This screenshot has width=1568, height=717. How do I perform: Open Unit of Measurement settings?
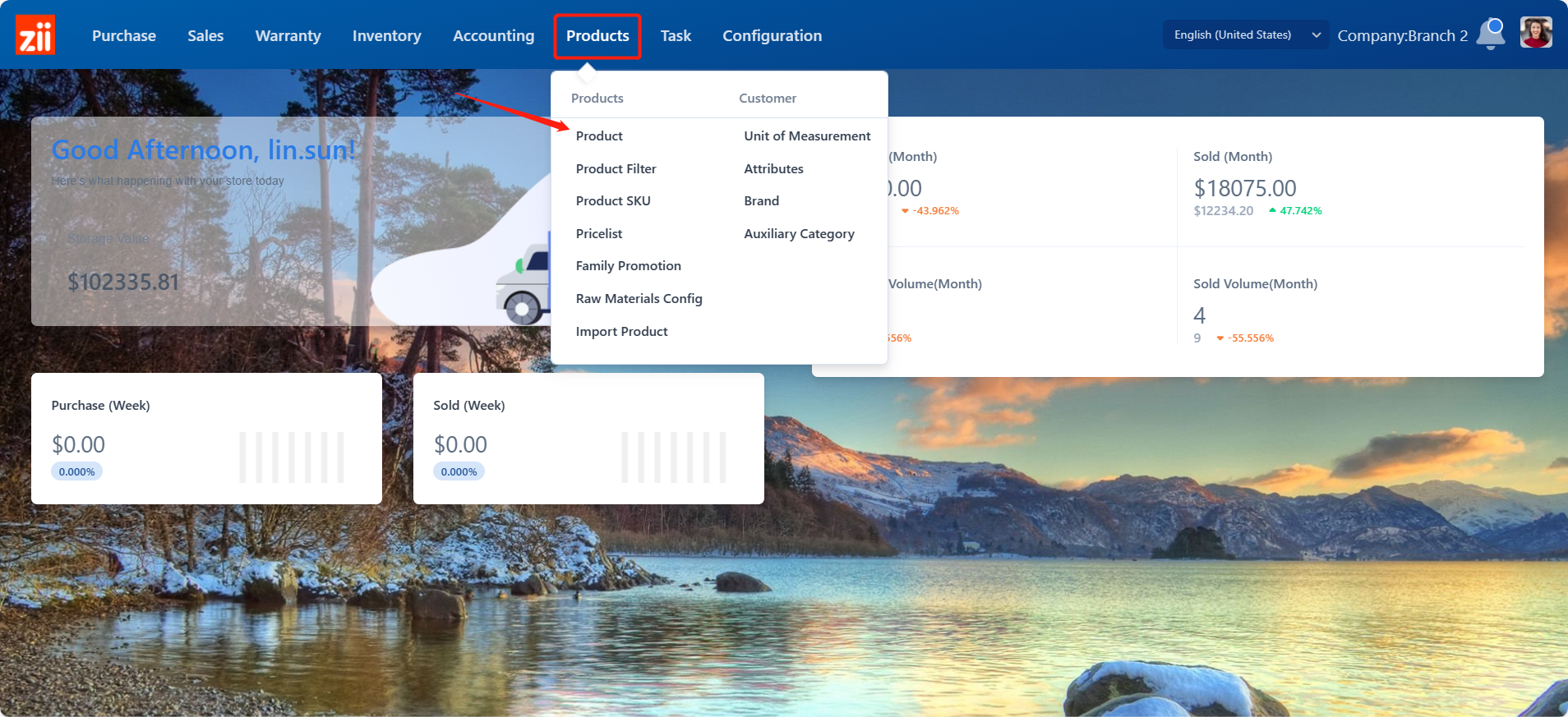point(806,136)
